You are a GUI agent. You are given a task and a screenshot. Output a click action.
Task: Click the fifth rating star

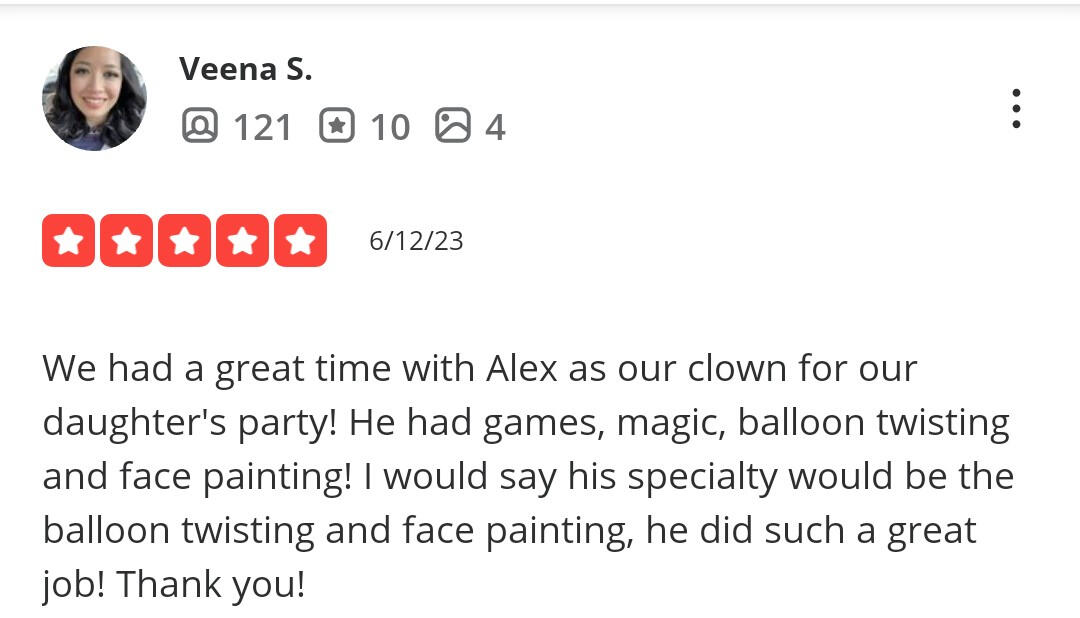click(300, 241)
